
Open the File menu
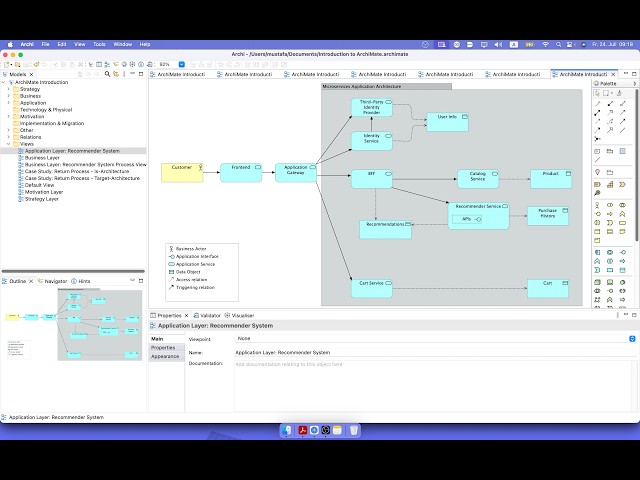45,44
